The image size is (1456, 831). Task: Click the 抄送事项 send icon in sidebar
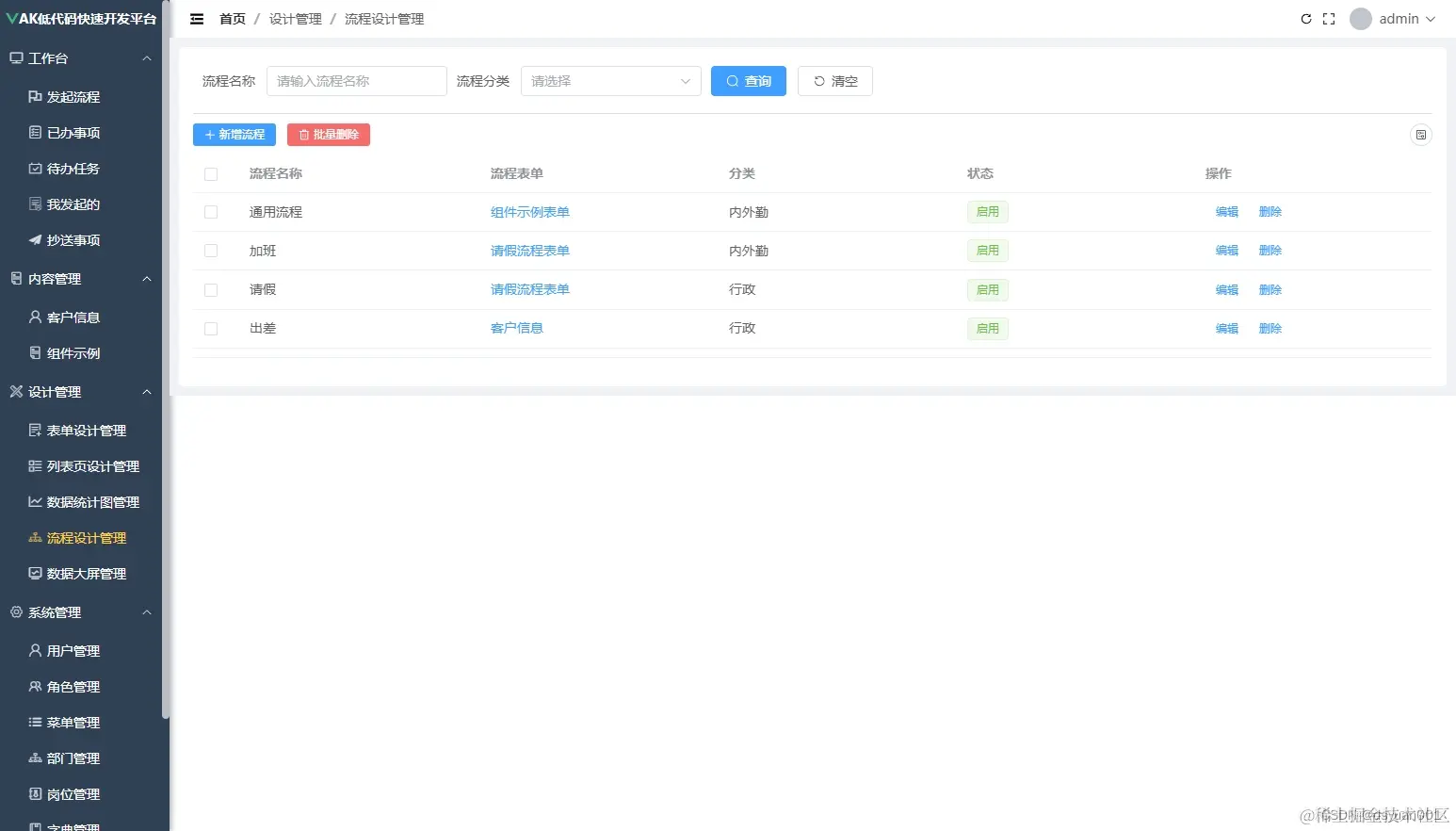(x=33, y=239)
